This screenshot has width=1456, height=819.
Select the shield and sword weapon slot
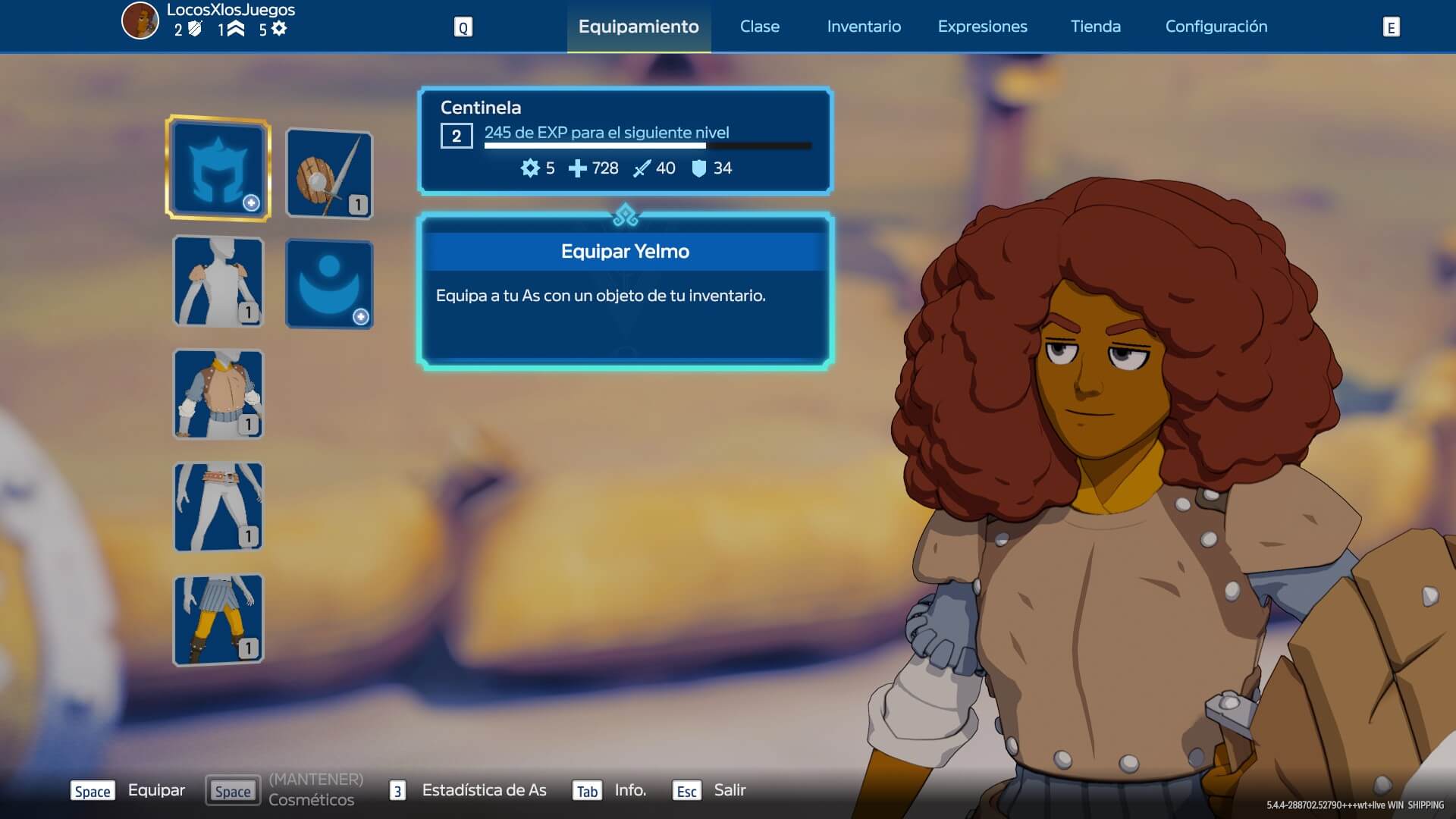(328, 174)
